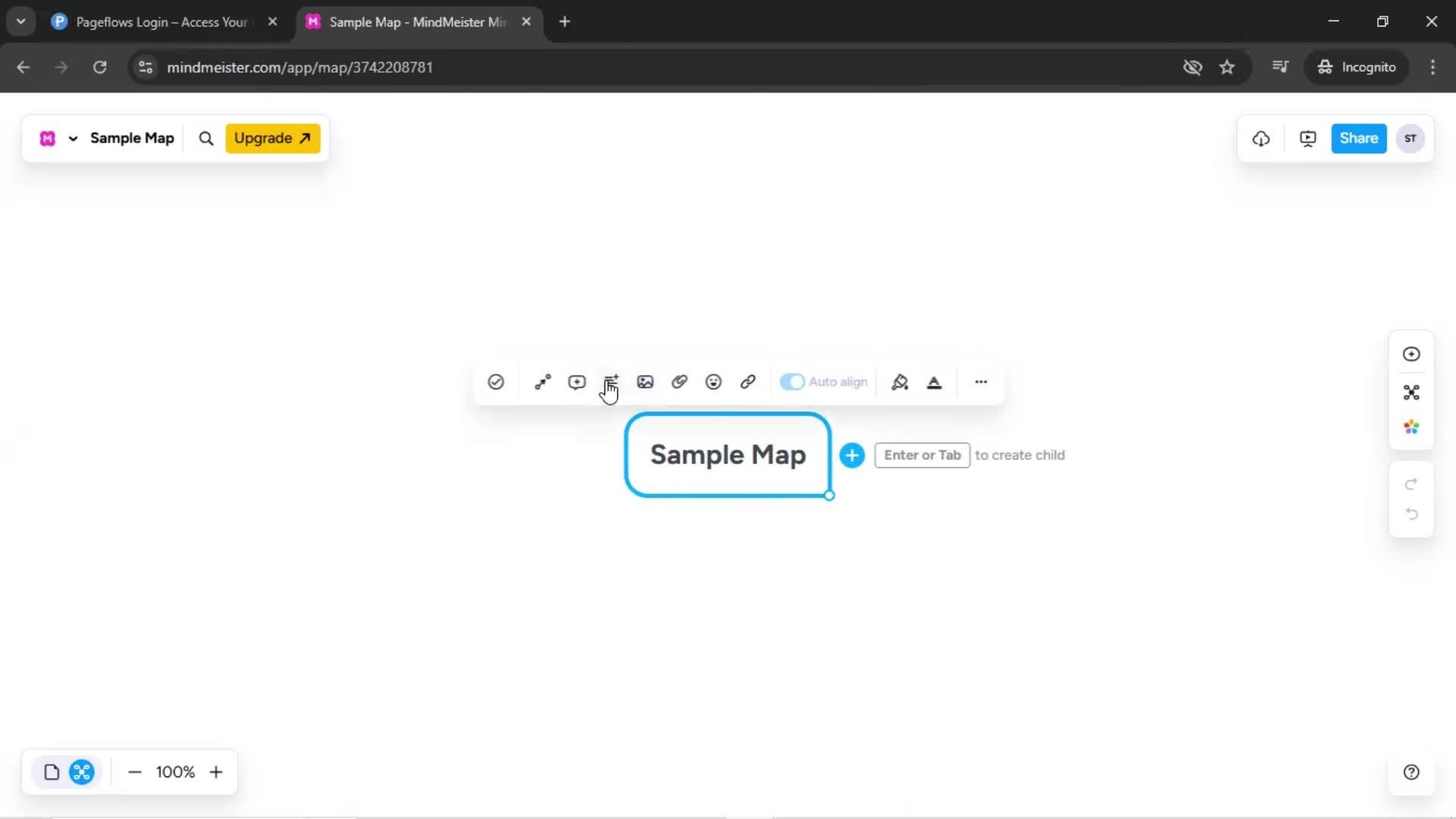Open the help question mark icon
1456x819 pixels.
click(1411, 772)
